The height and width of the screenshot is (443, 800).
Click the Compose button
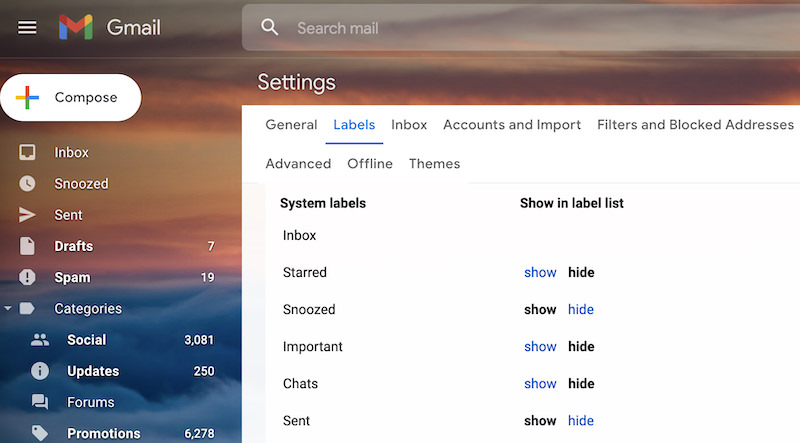[71, 97]
